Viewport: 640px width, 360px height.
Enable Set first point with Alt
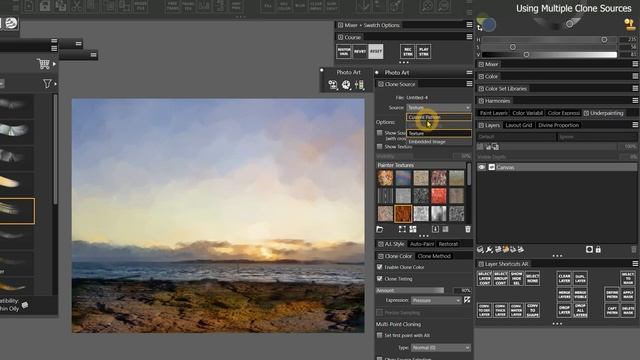point(380,335)
